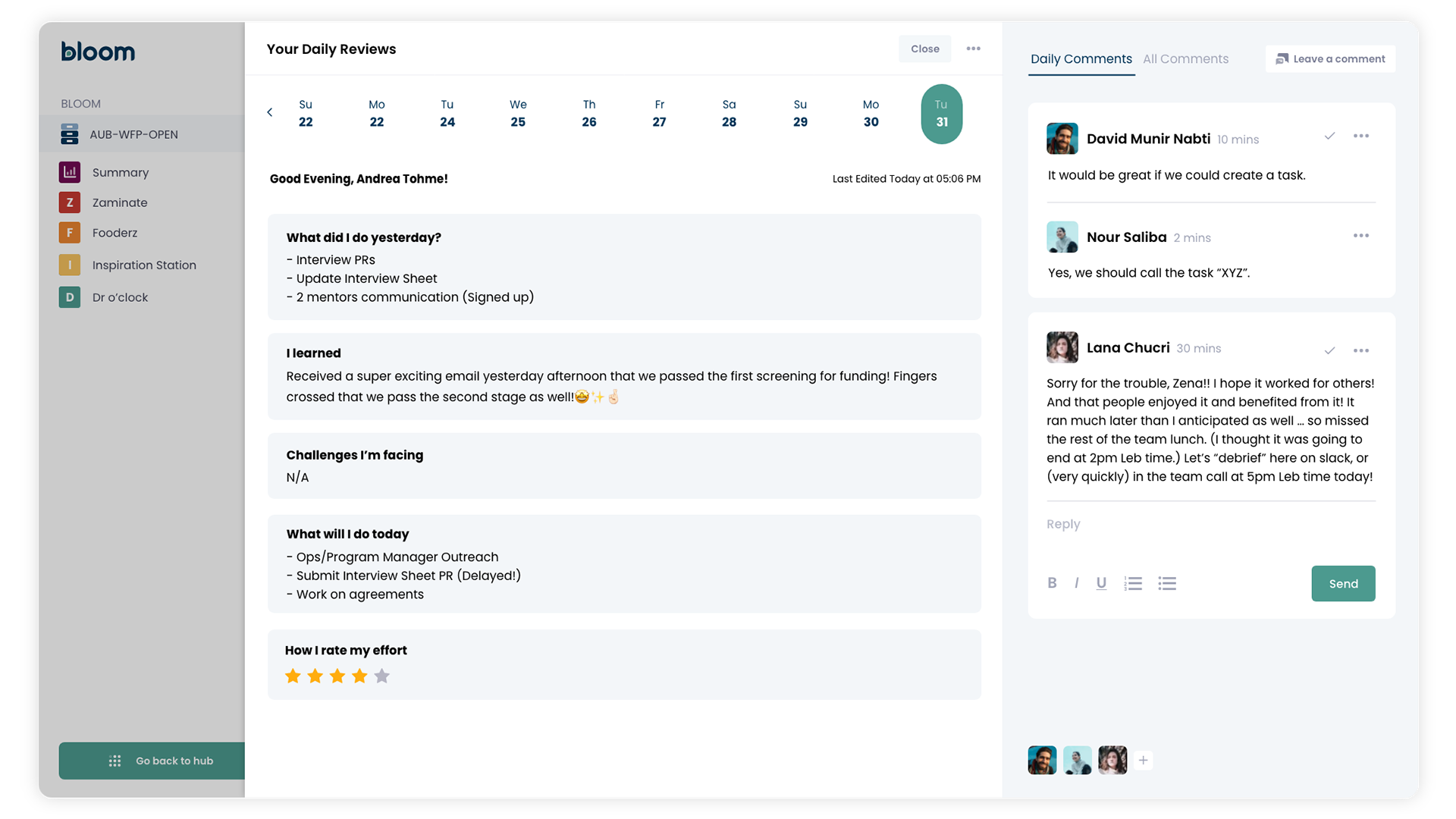Open more options next to Close button

pos(973,49)
